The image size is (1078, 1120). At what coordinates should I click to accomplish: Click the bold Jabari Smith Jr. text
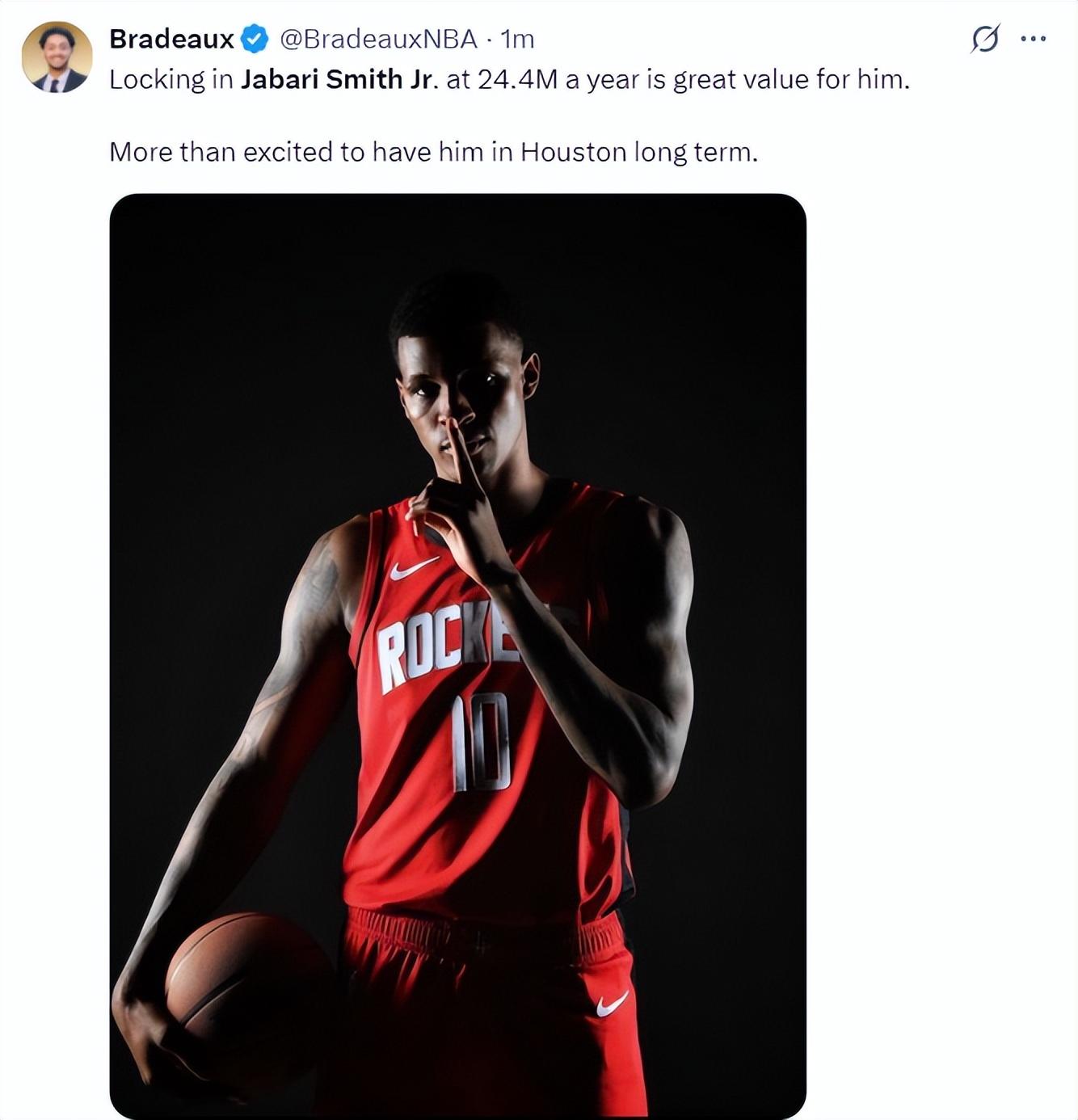[339, 79]
